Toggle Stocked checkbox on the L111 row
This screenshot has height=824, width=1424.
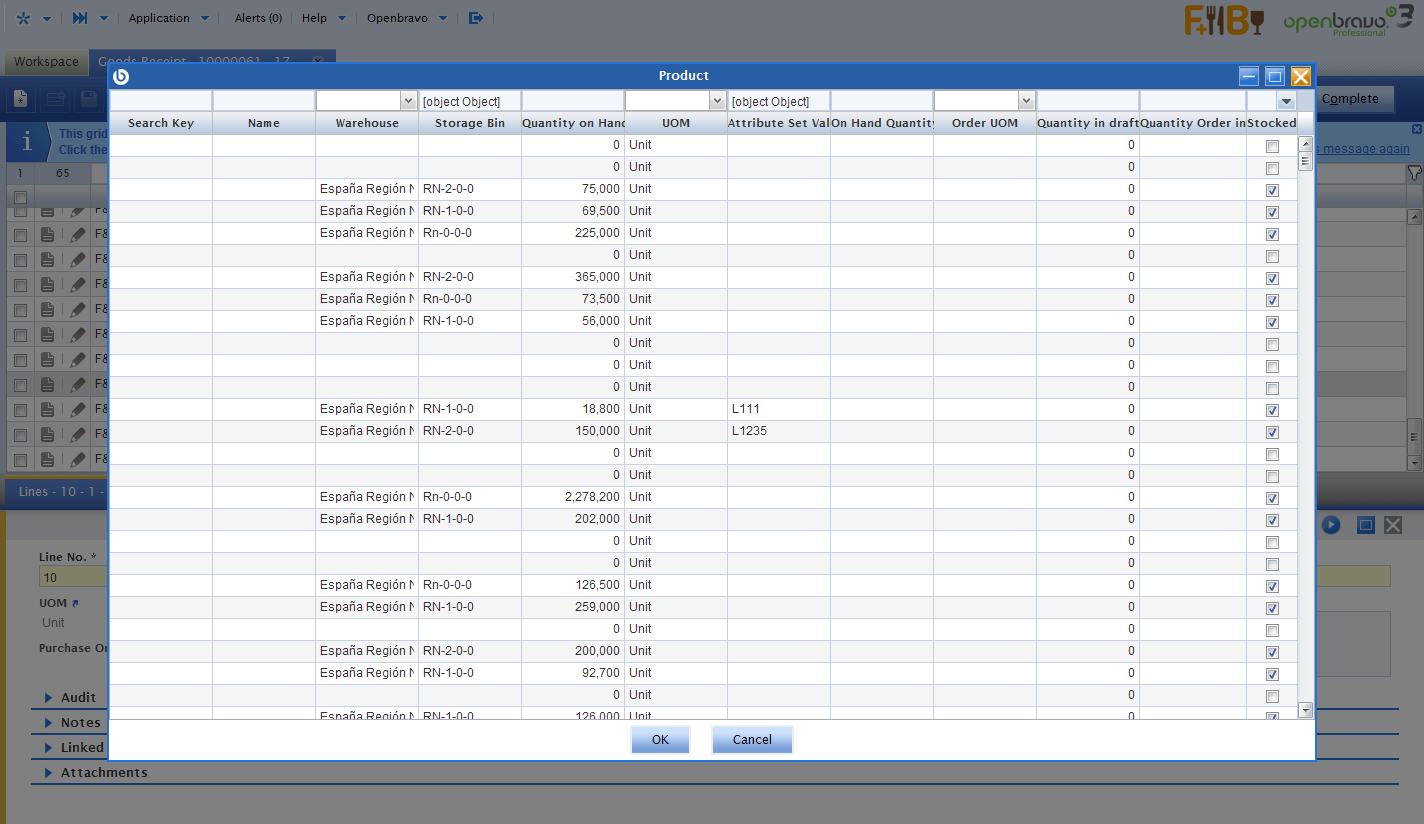1272,410
